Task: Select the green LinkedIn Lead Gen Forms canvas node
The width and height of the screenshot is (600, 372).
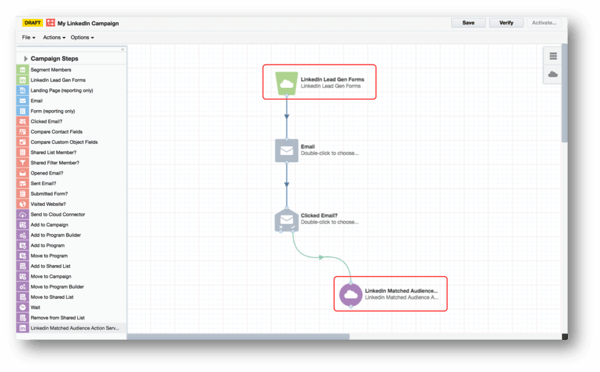Action: coord(286,83)
